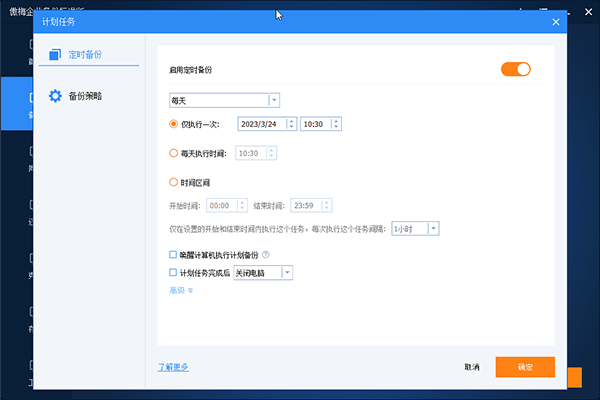Open the 关闭电脑 action dropdown
Image resolution: width=600 pixels, height=400 pixels.
click(287, 272)
